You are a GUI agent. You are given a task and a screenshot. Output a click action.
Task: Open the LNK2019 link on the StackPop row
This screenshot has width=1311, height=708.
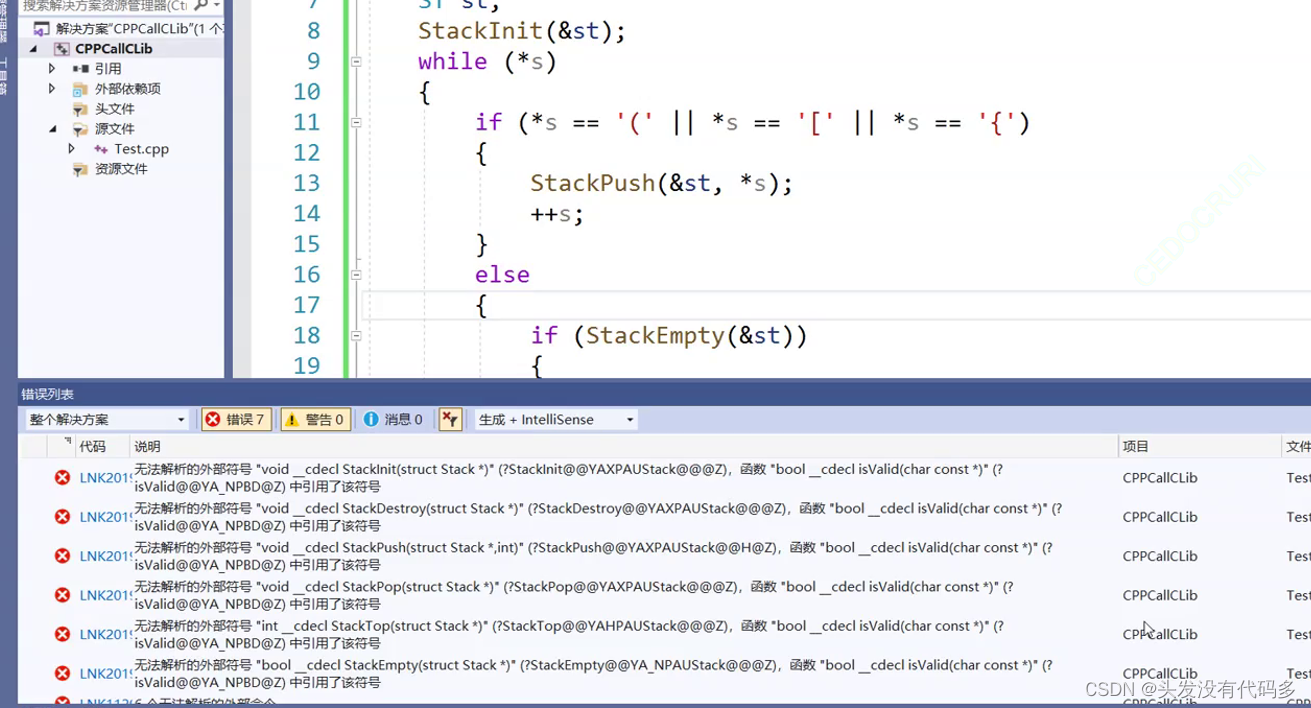[x=105, y=595]
